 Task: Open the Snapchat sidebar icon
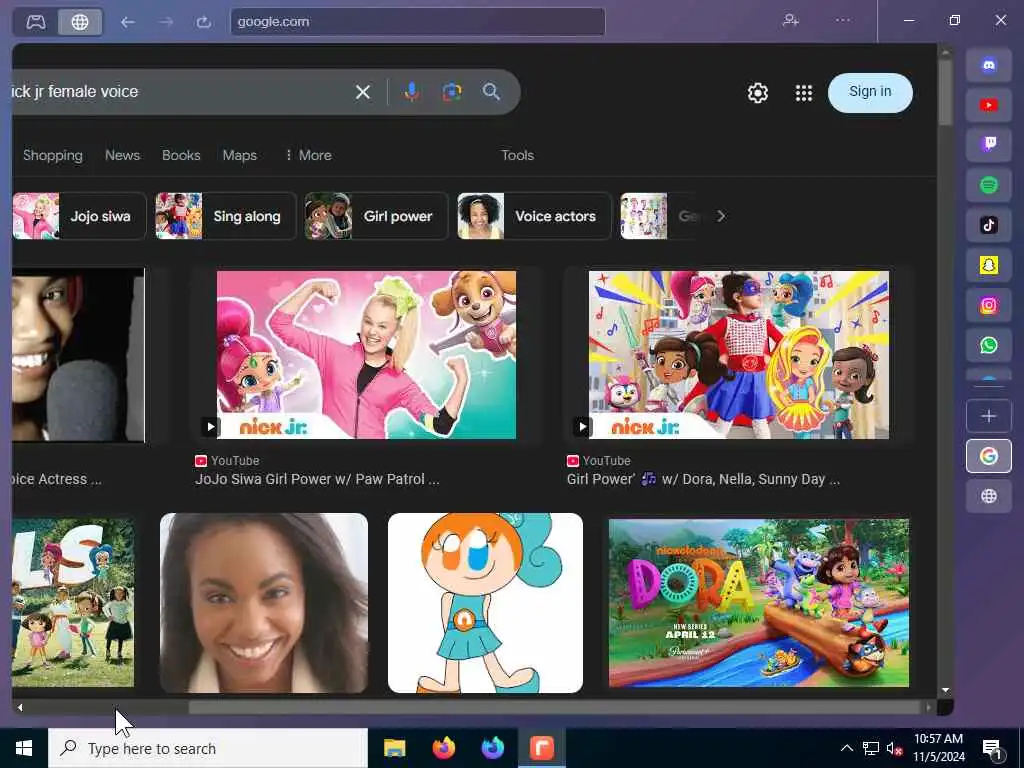coord(989,265)
